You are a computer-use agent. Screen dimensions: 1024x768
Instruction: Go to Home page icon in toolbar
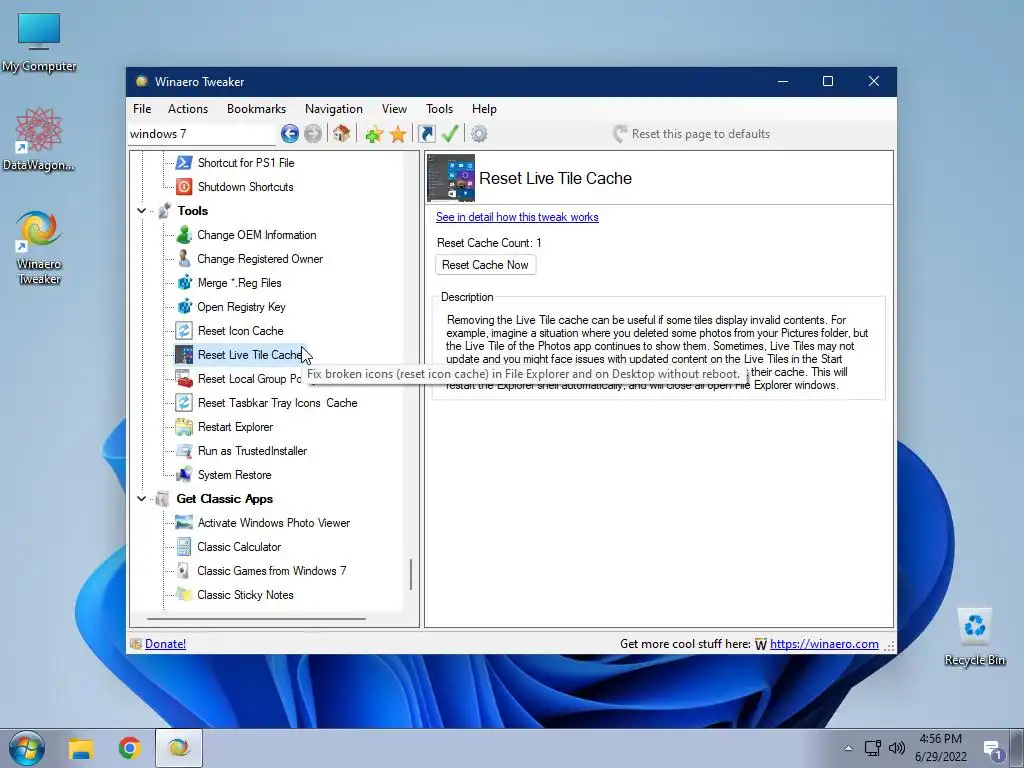tap(342, 134)
